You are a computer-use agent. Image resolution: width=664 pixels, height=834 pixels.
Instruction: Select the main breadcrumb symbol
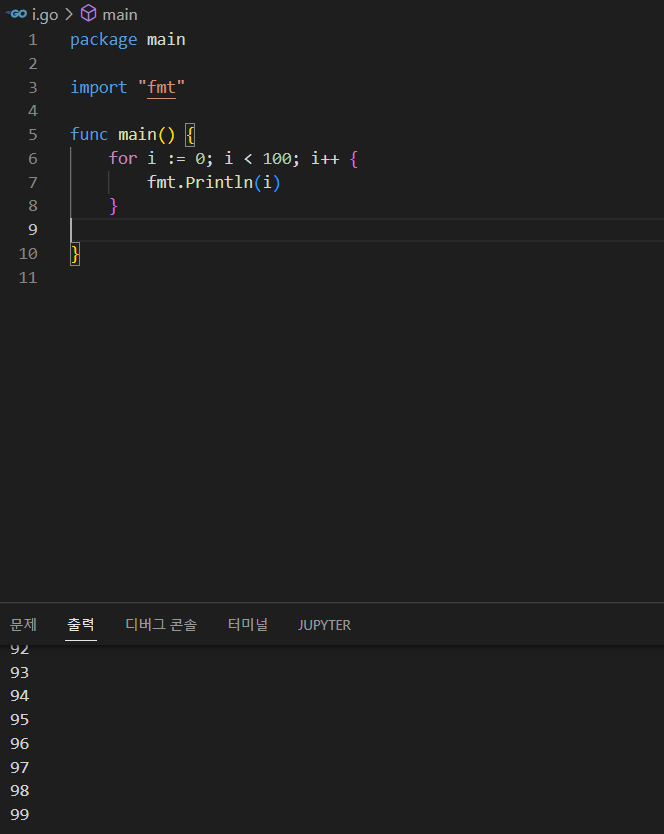click(x=120, y=15)
